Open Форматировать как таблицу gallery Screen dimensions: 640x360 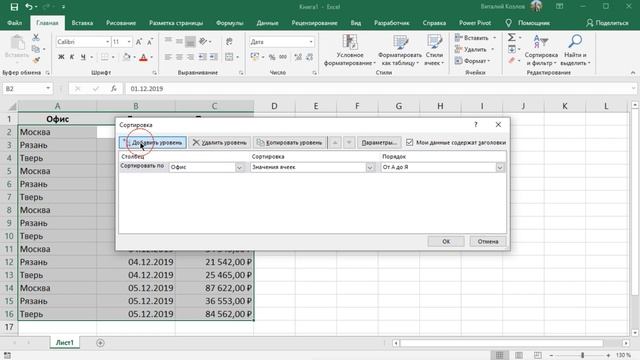pyautogui.click(x=400, y=51)
